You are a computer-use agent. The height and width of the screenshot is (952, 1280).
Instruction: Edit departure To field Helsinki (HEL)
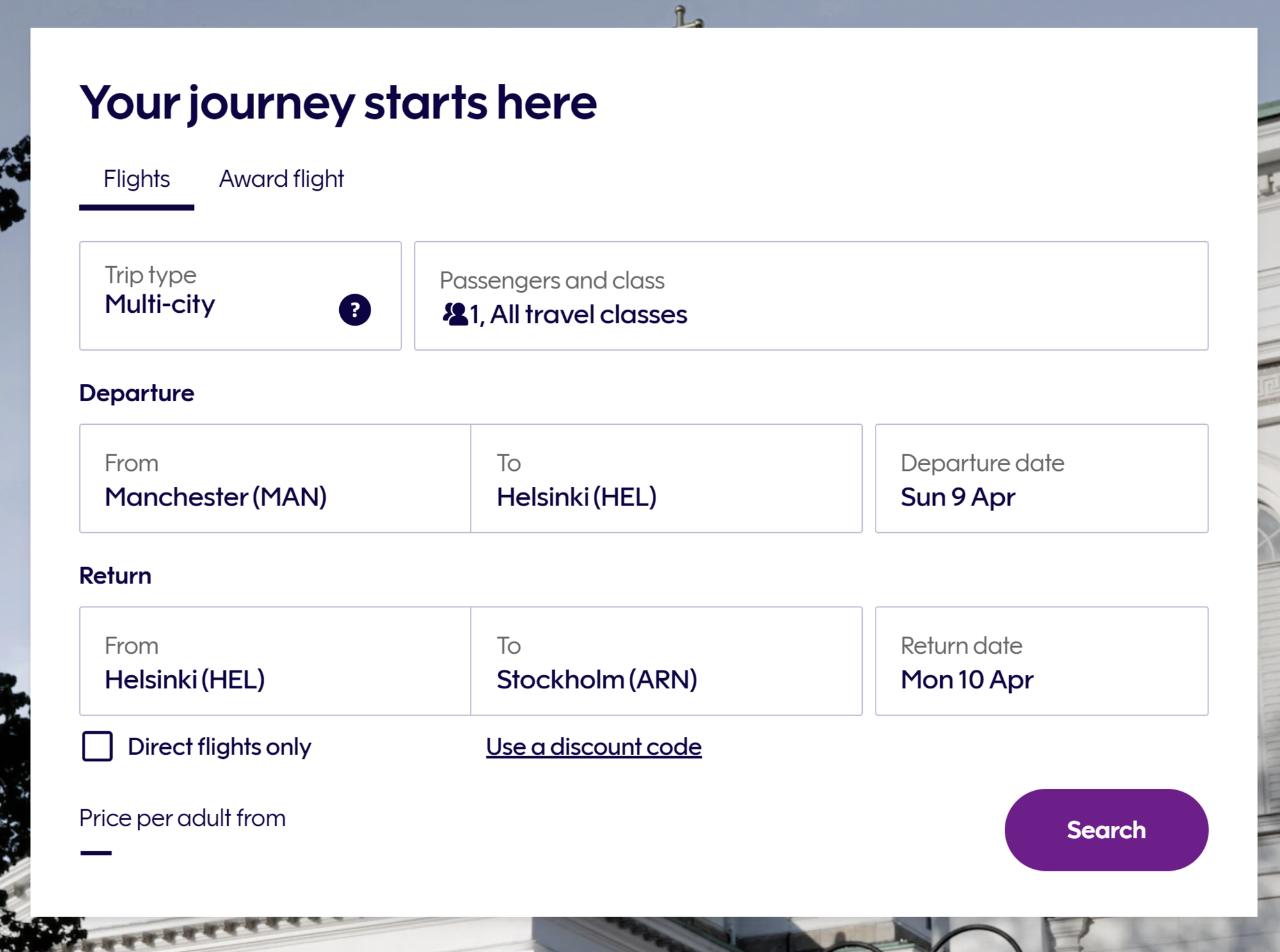666,479
